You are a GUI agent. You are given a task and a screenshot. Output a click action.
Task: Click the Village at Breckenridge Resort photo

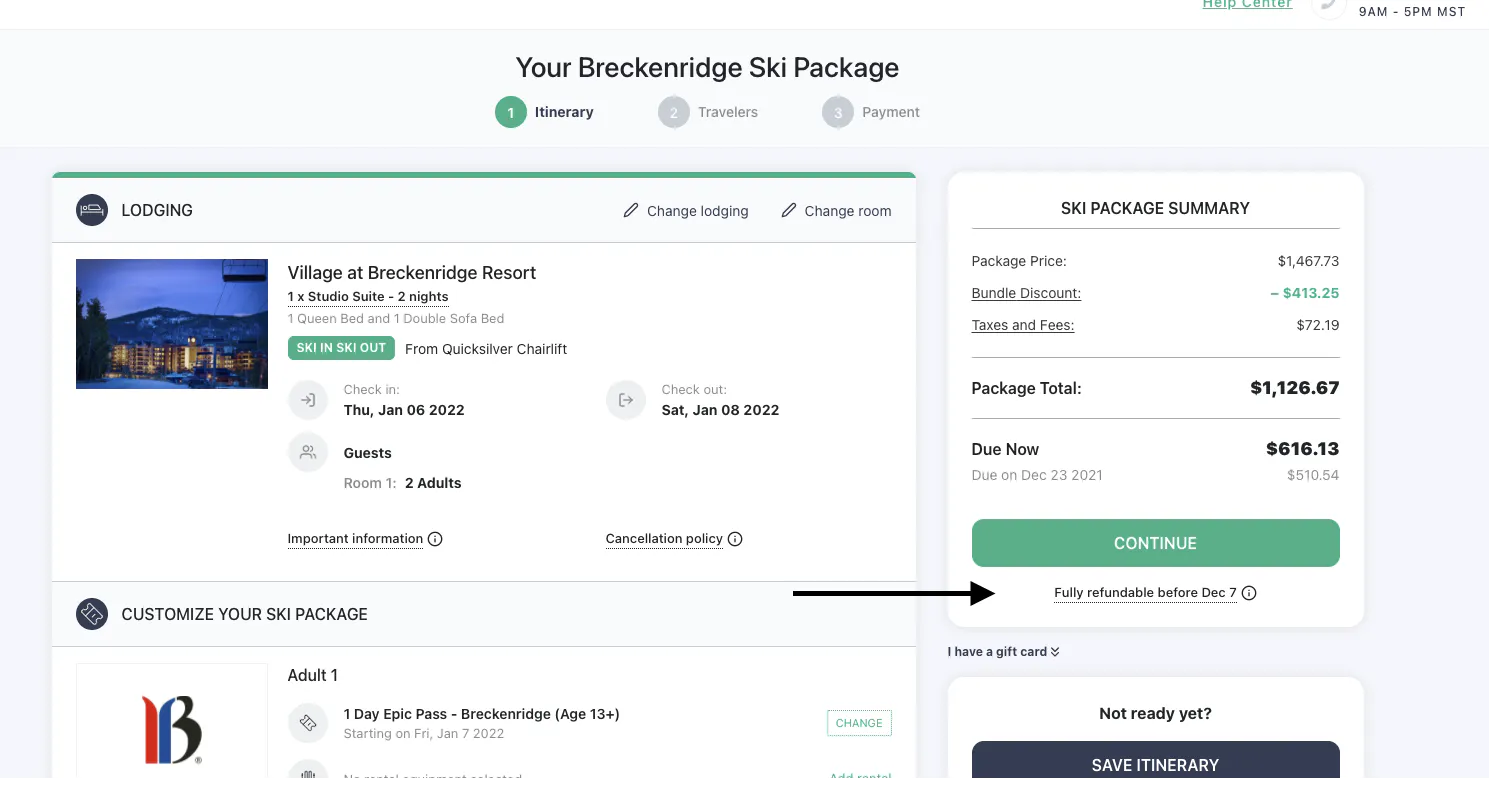pyautogui.click(x=172, y=324)
